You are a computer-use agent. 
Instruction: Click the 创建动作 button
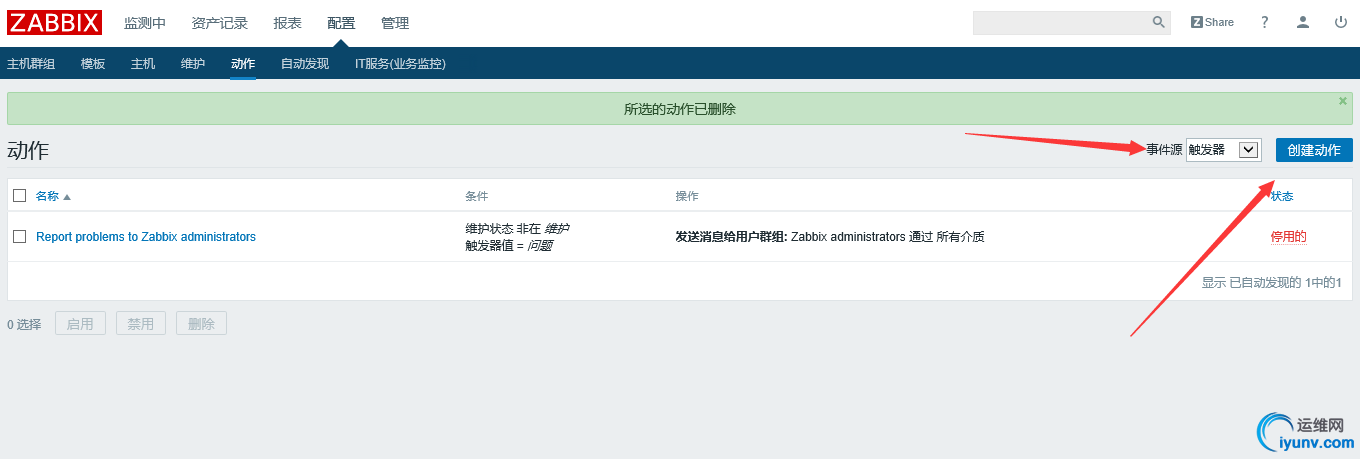[x=1314, y=150]
